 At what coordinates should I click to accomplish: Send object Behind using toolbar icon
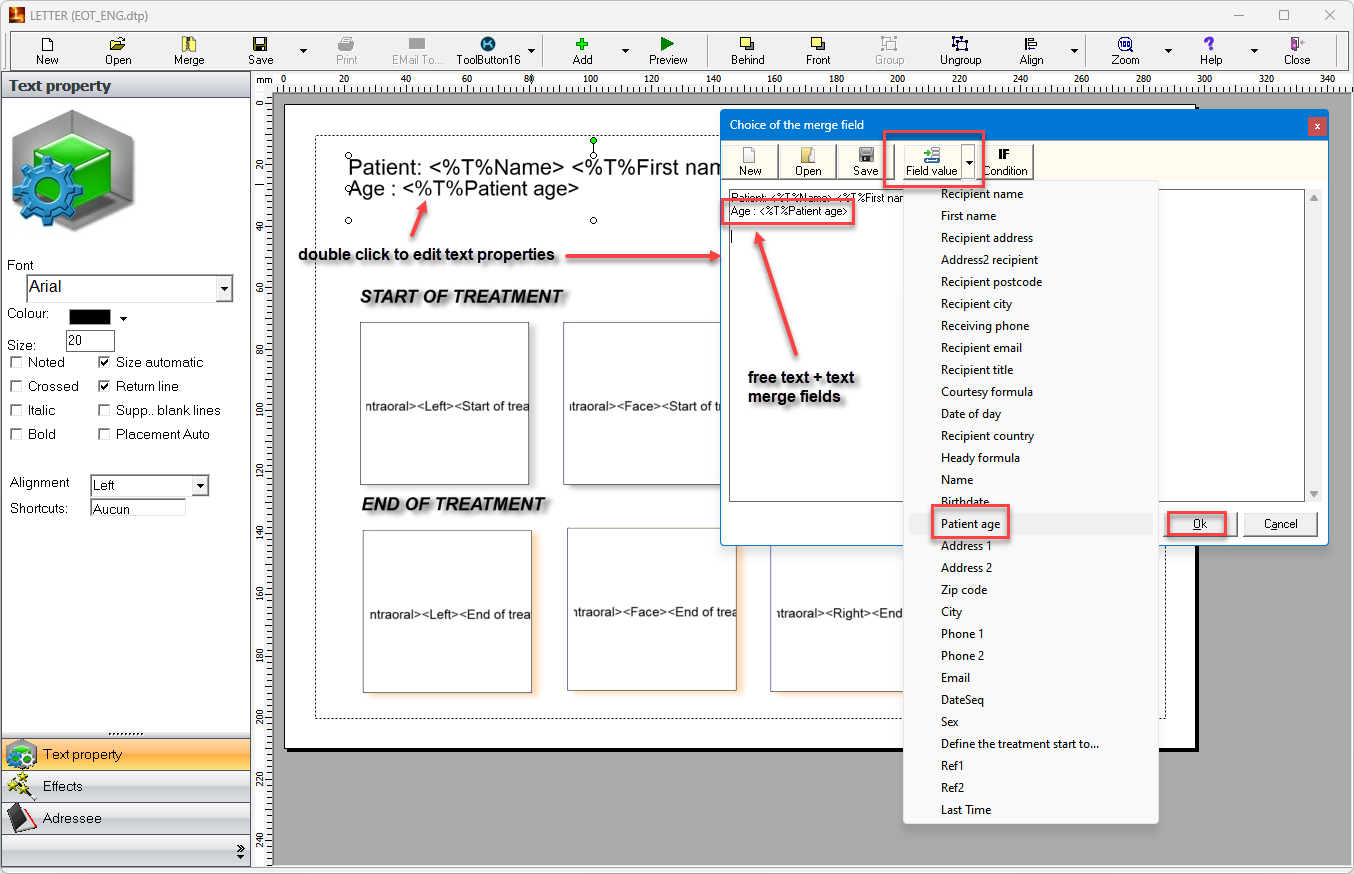pyautogui.click(x=747, y=45)
